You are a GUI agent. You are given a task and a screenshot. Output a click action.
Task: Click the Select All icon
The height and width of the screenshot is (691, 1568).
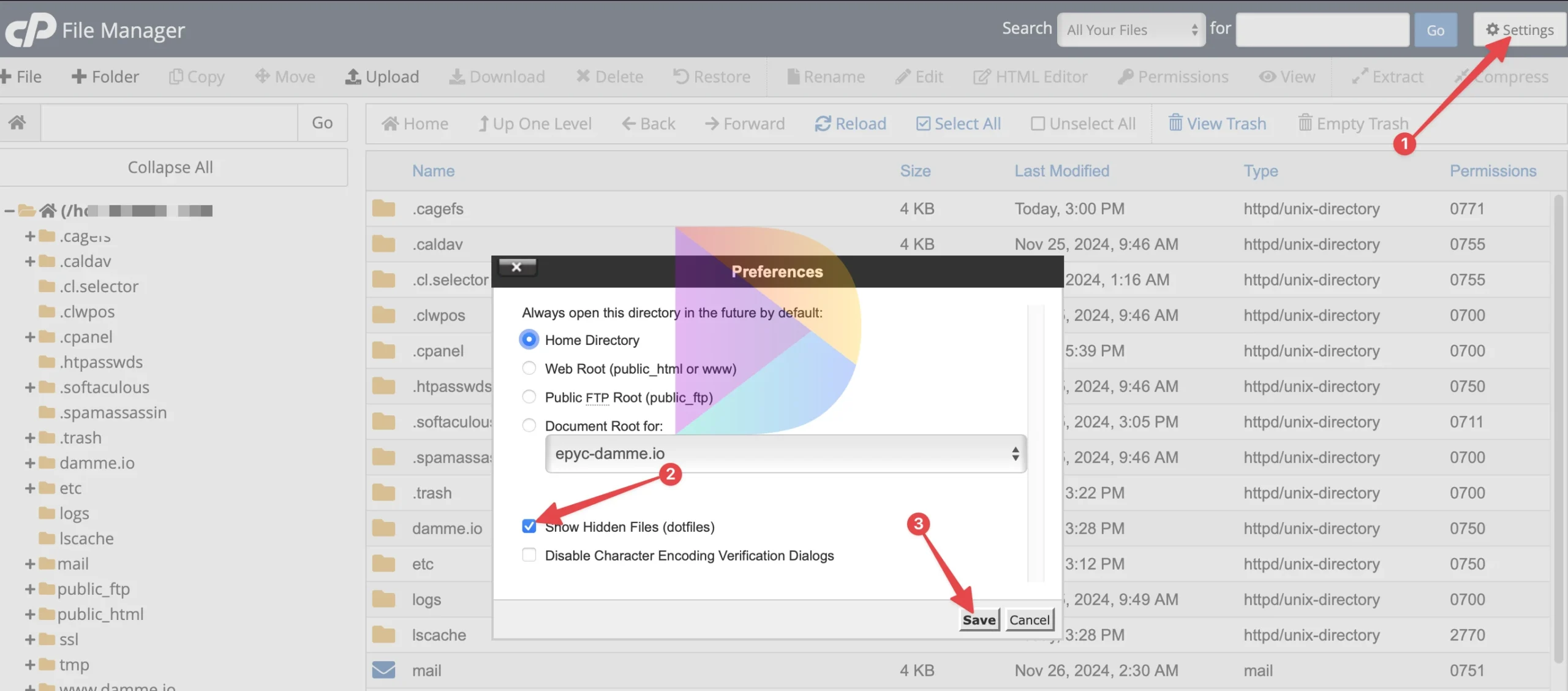click(923, 124)
